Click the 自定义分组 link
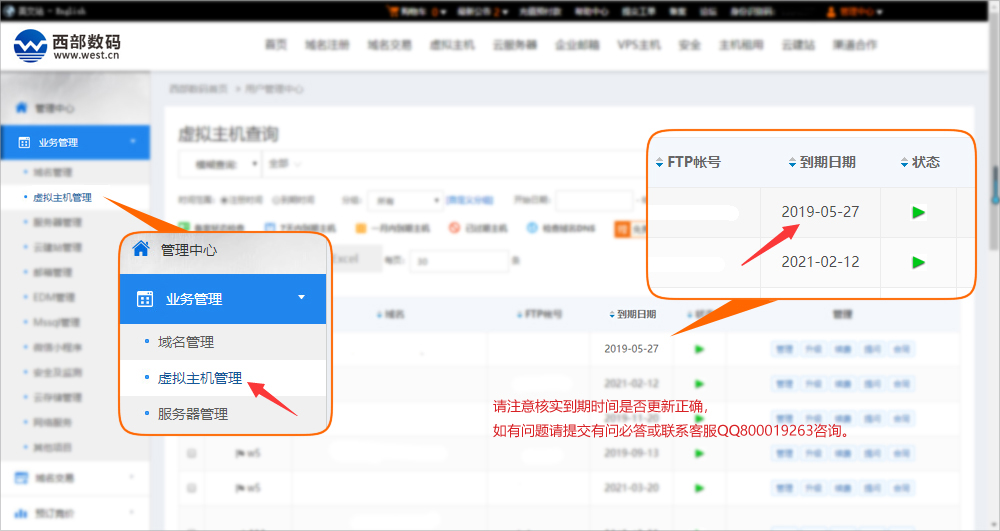The image size is (1000, 531). (469, 200)
